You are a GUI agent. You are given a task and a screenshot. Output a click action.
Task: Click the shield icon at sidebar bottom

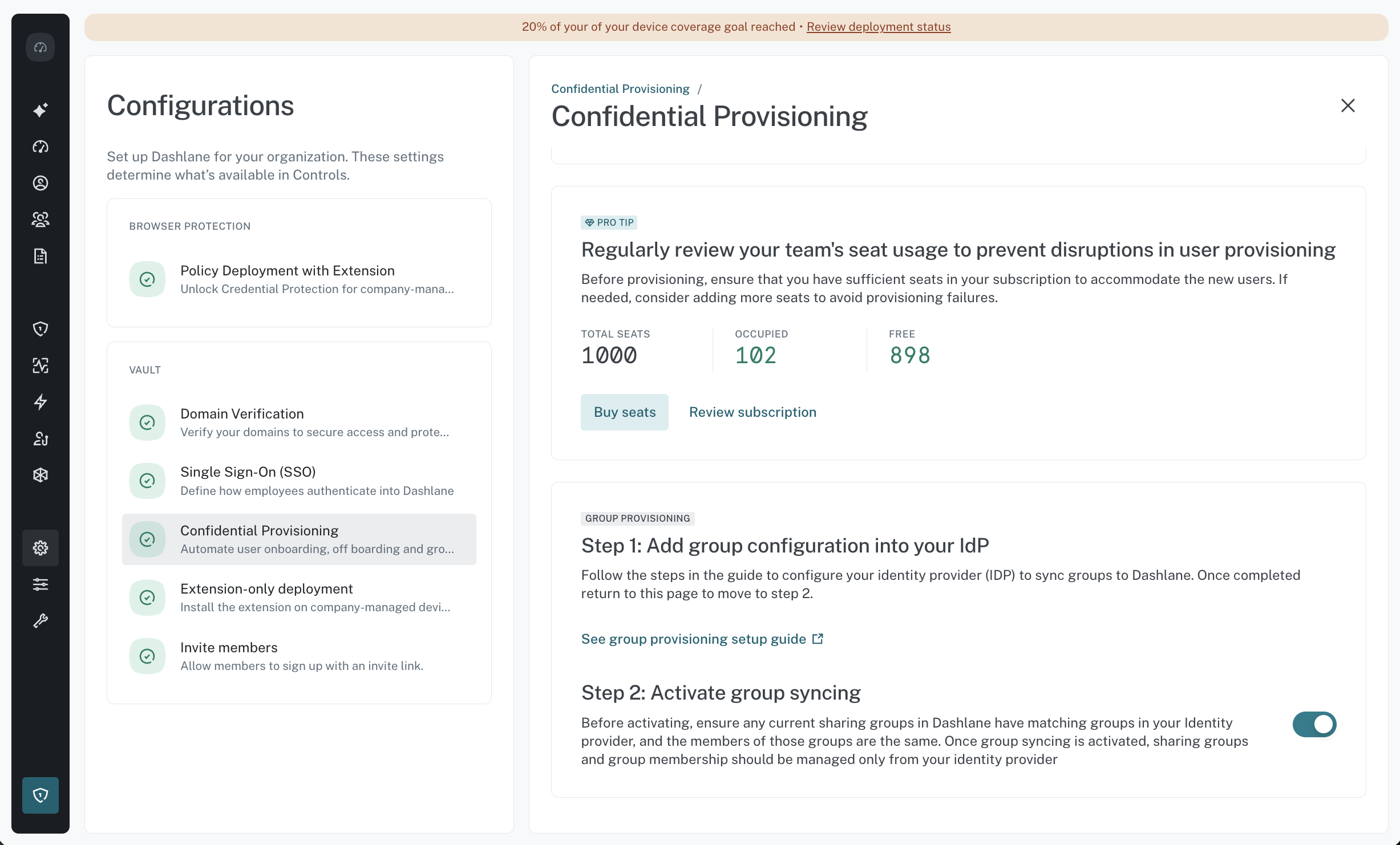click(x=40, y=795)
